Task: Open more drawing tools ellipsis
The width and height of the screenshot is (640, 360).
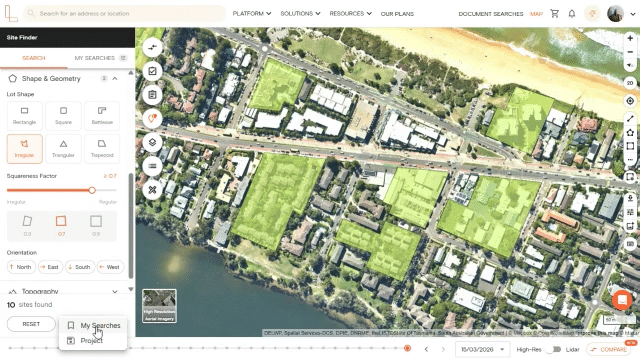Action: pyautogui.click(x=630, y=160)
